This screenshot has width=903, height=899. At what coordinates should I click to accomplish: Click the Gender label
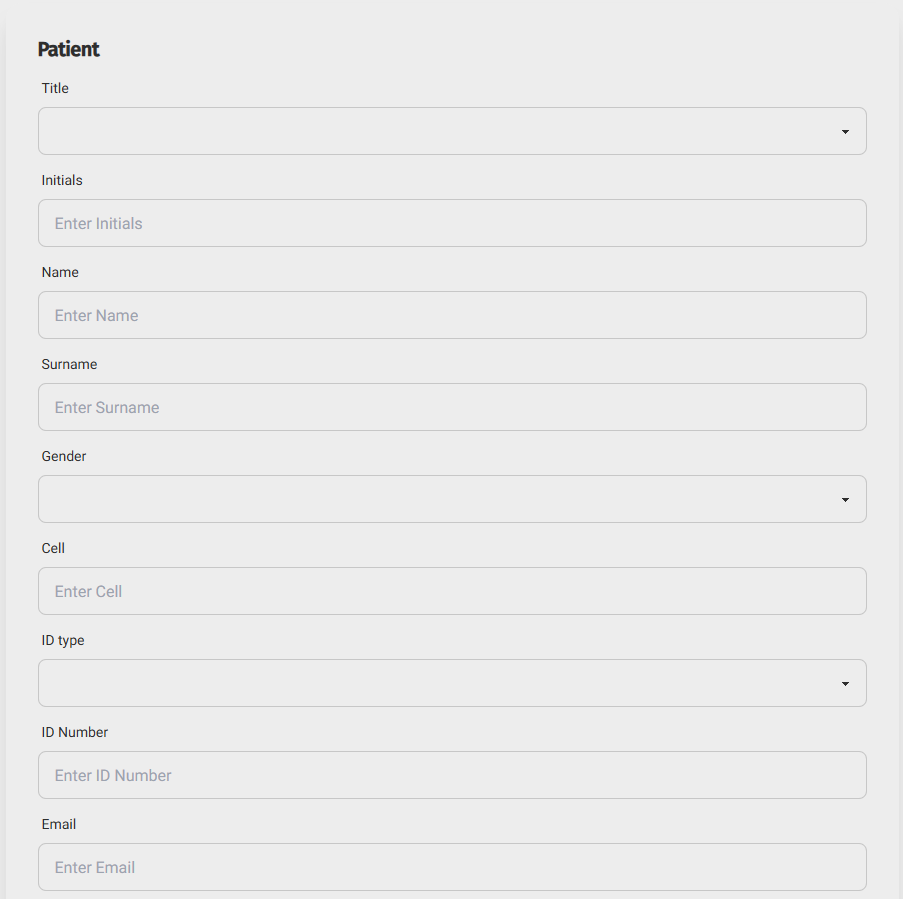point(63,456)
